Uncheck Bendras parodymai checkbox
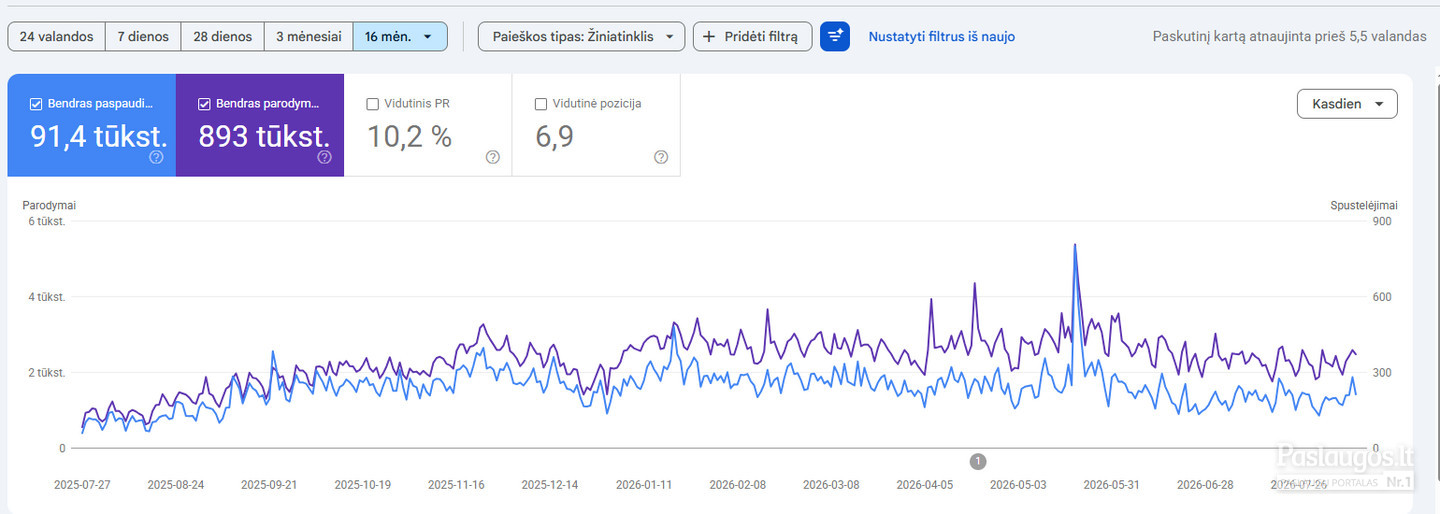Screen dimensions: 1440x514 tap(204, 103)
